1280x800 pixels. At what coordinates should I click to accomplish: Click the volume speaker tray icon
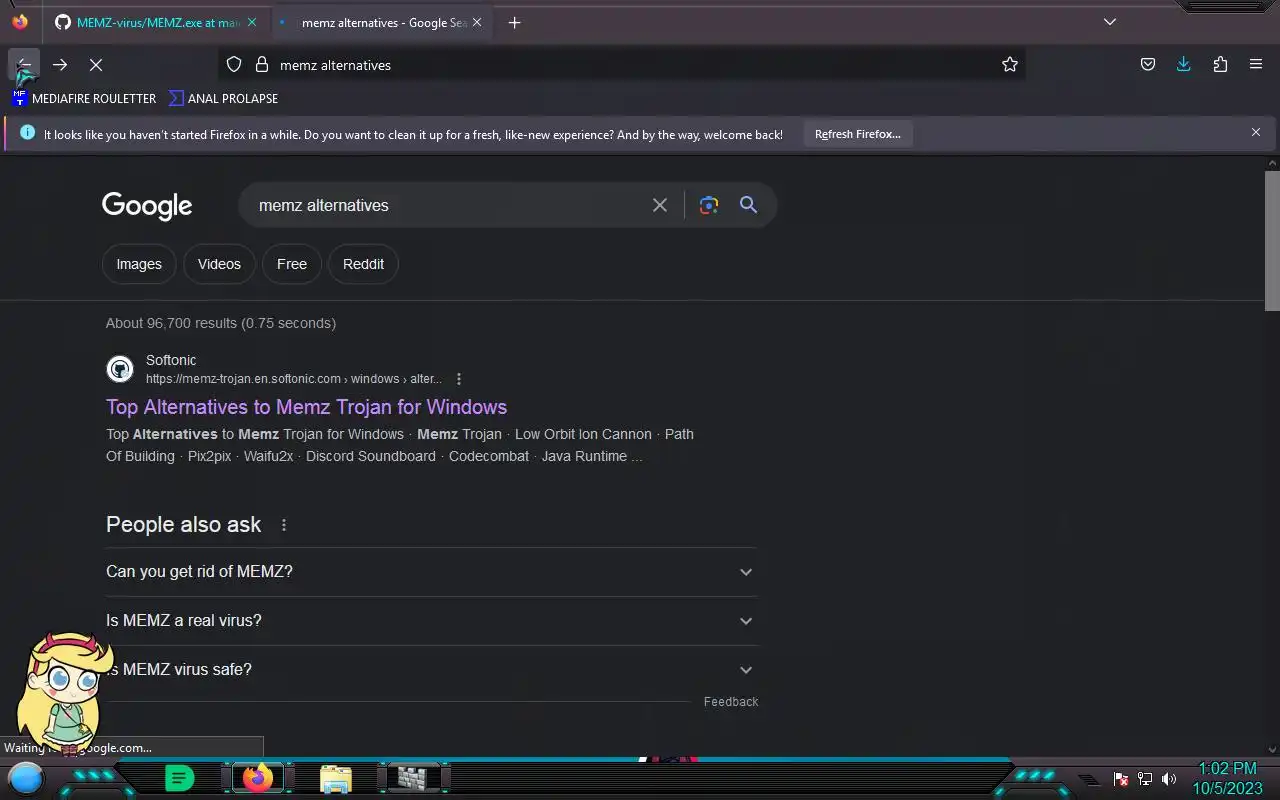pyautogui.click(x=1168, y=779)
